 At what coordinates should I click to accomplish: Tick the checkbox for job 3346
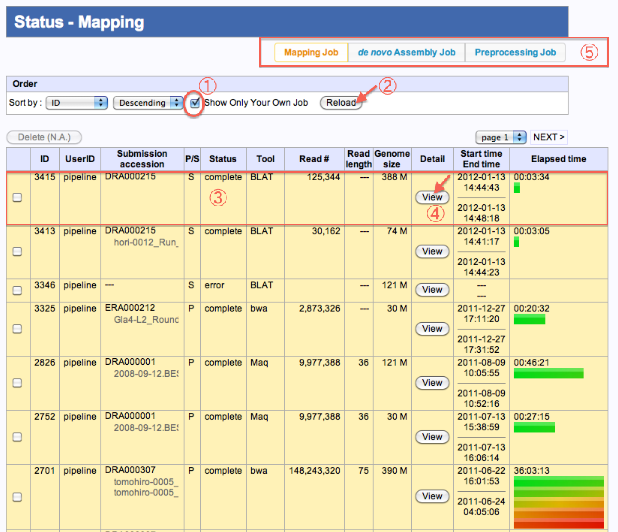point(16,290)
